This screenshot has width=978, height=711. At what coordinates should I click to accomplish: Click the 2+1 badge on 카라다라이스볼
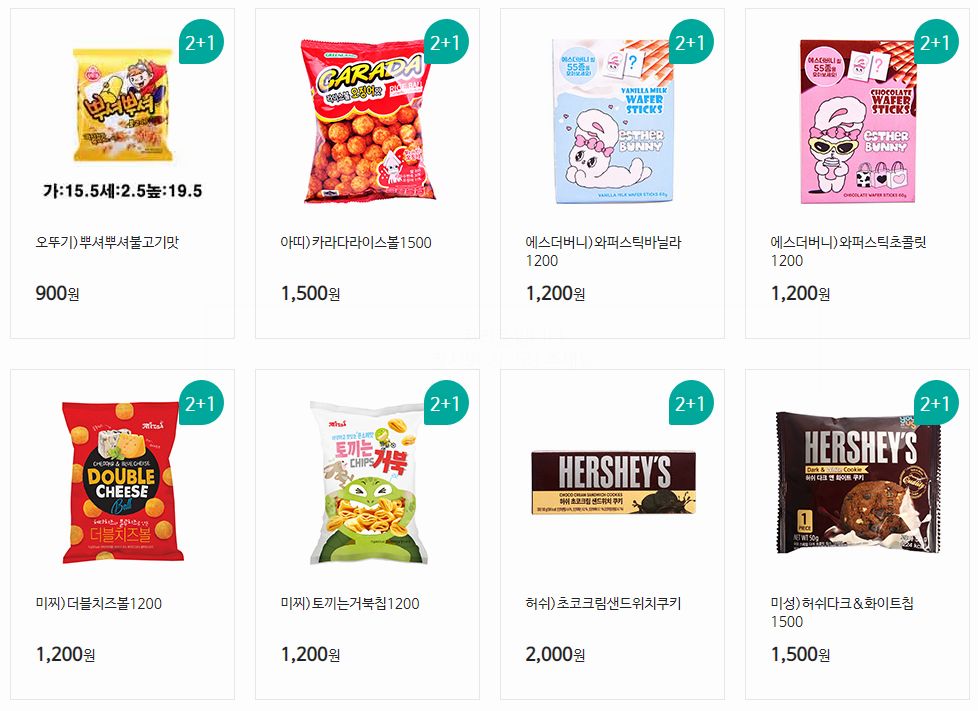pyautogui.click(x=446, y=41)
